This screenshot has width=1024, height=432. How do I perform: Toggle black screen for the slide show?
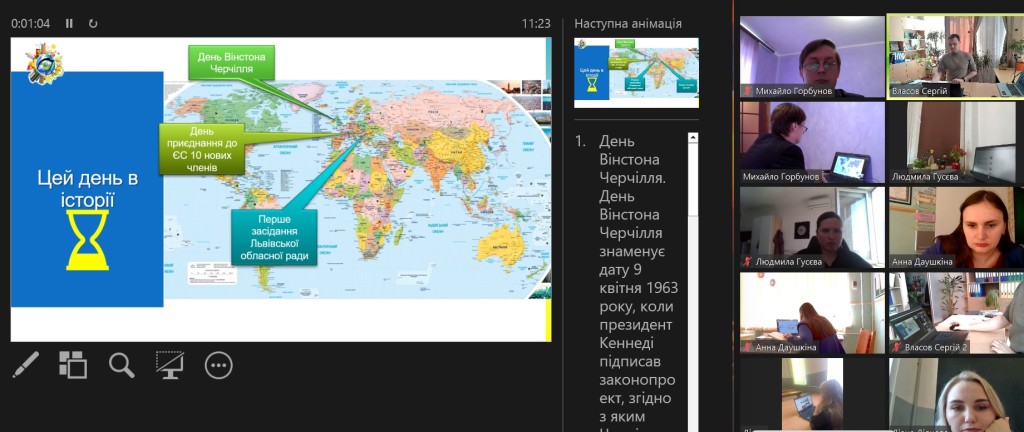point(169,365)
